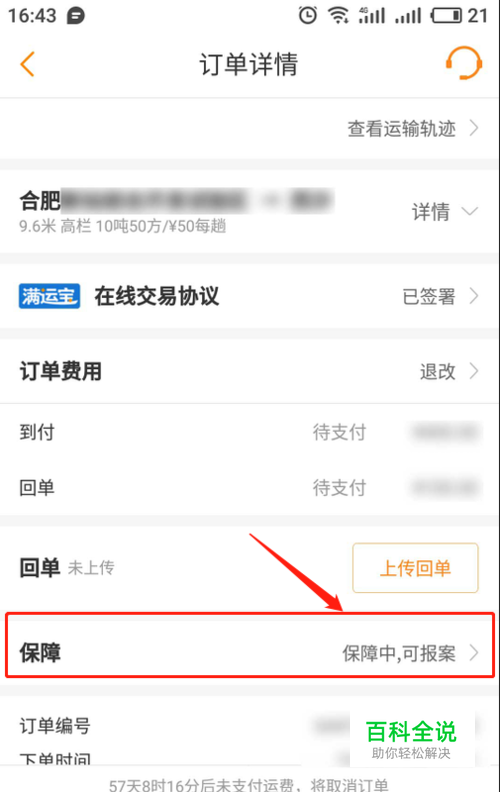This screenshot has width=500, height=792.
Task: Tap the battery indicator icon
Action: coord(446,16)
